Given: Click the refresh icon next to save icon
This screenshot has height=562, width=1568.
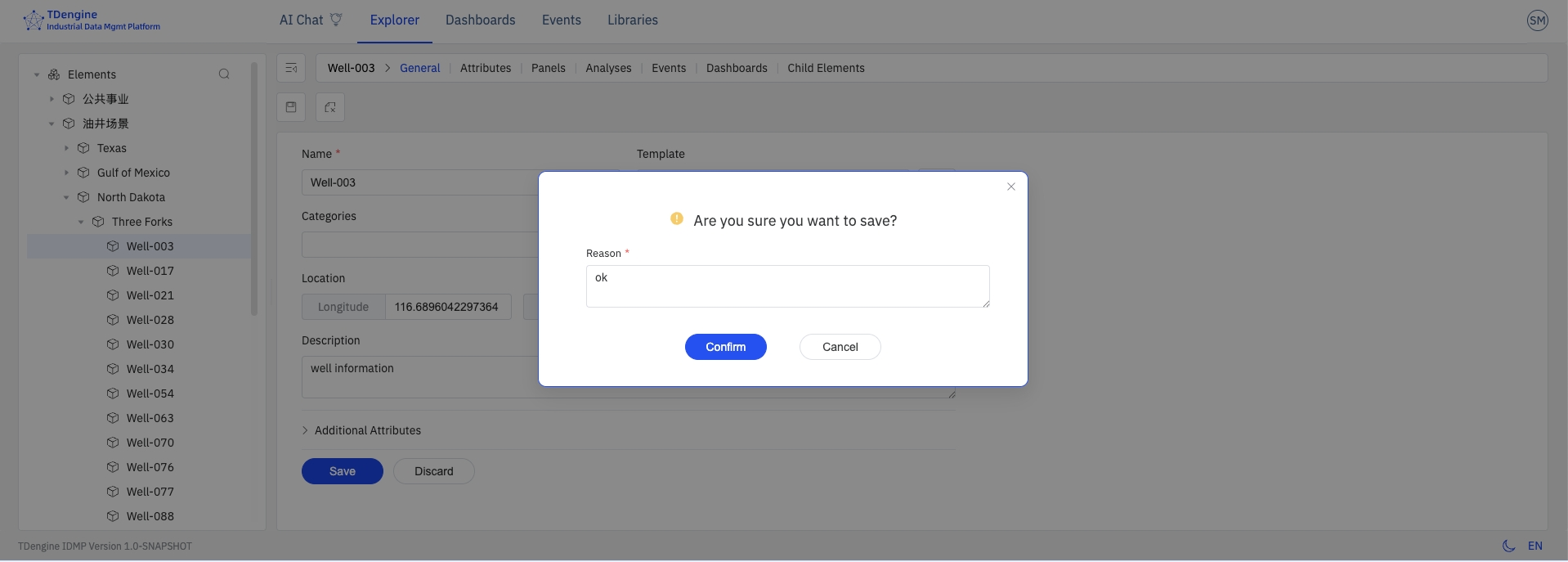Looking at the screenshot, I should click(x=330, y=107).
